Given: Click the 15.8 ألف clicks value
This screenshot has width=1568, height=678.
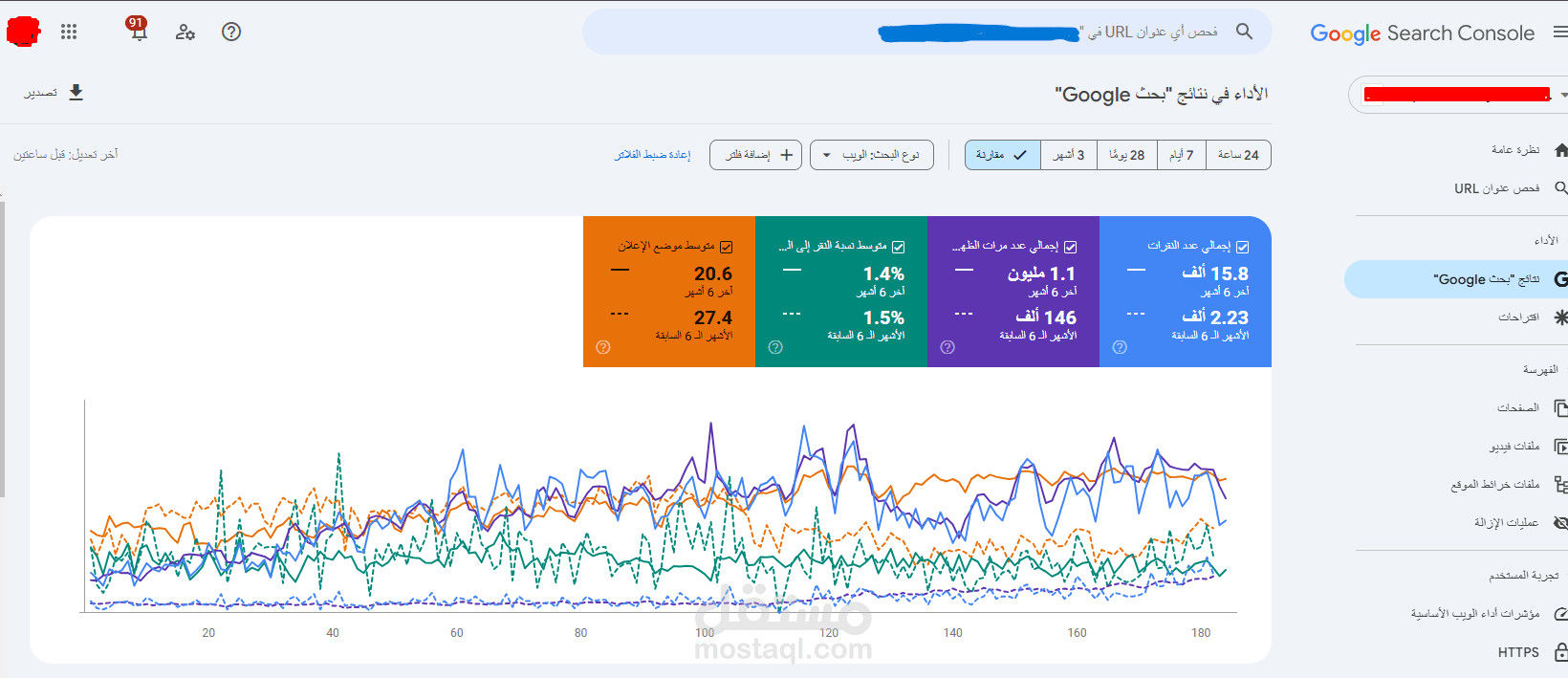Looking at the screenshot, I should (x=1215, y=273).
